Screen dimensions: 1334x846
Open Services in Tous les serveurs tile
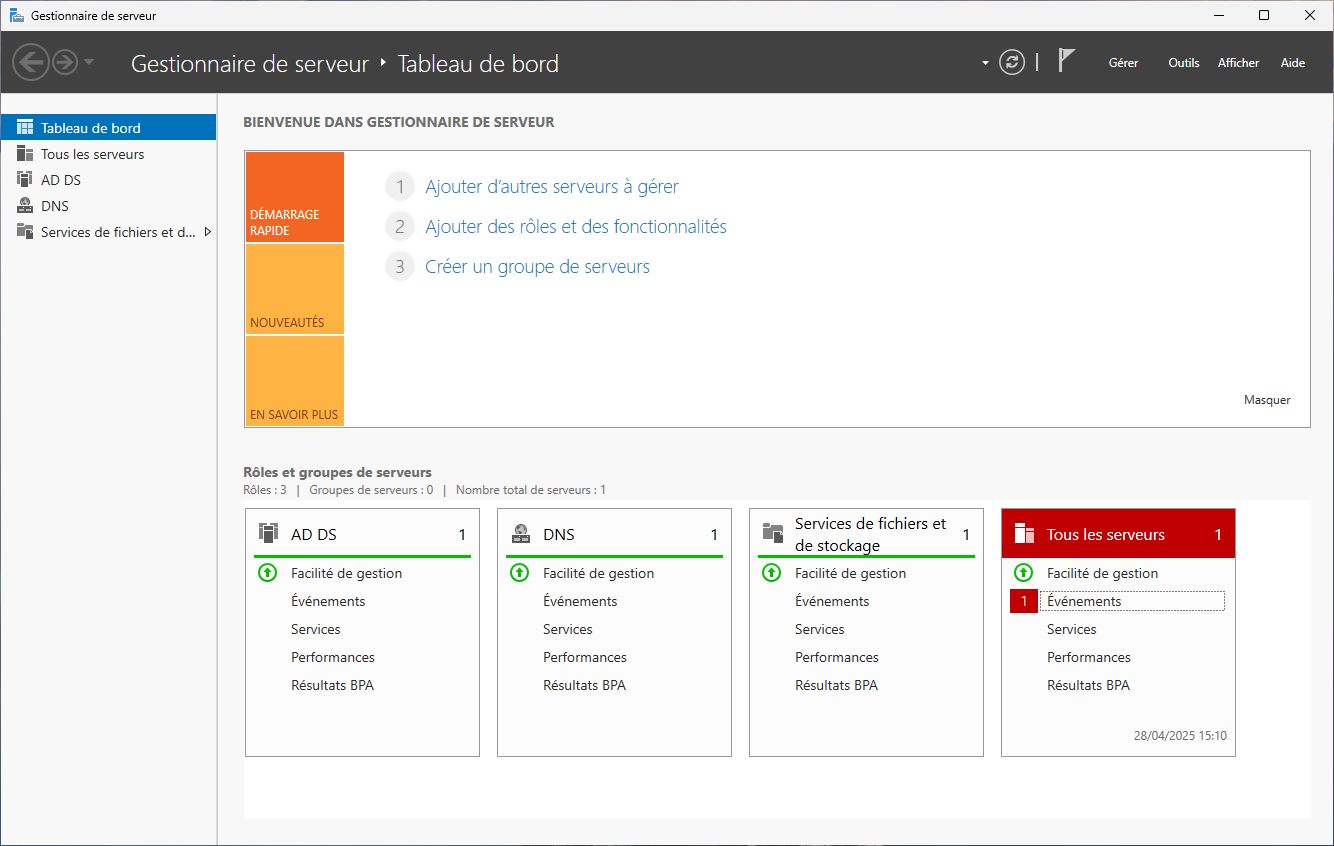coord(1072,629)
